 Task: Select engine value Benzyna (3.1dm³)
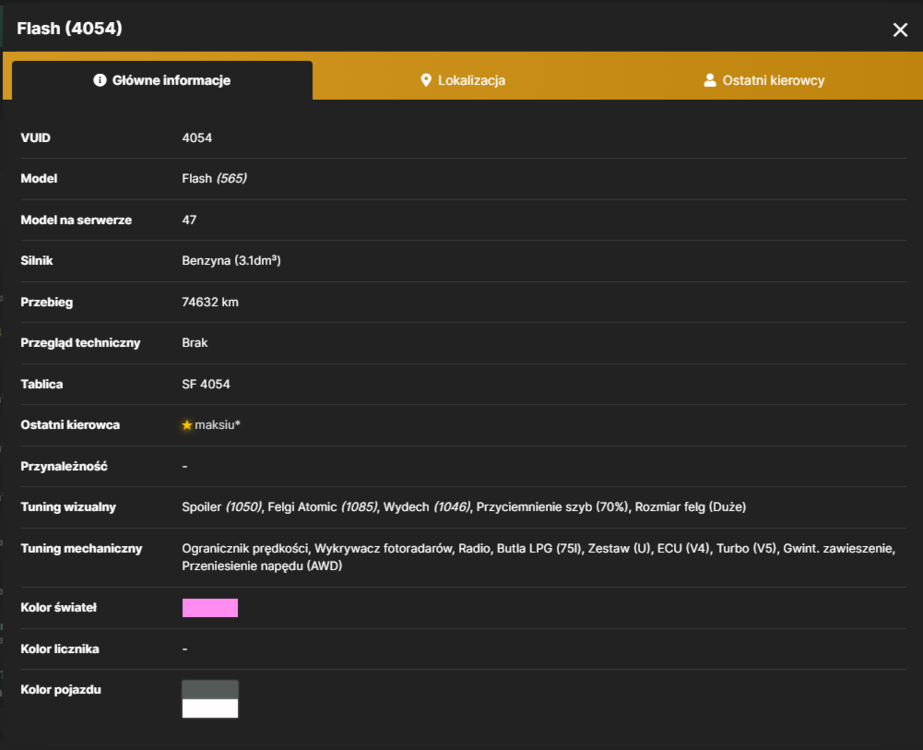click(231, 261)
